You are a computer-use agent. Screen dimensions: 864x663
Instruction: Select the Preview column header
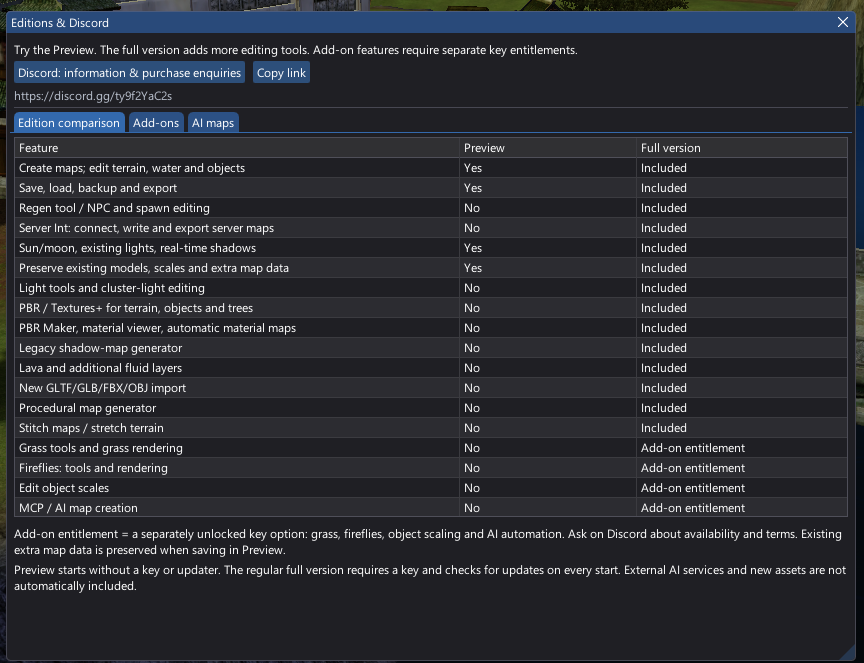coord(548,148)
